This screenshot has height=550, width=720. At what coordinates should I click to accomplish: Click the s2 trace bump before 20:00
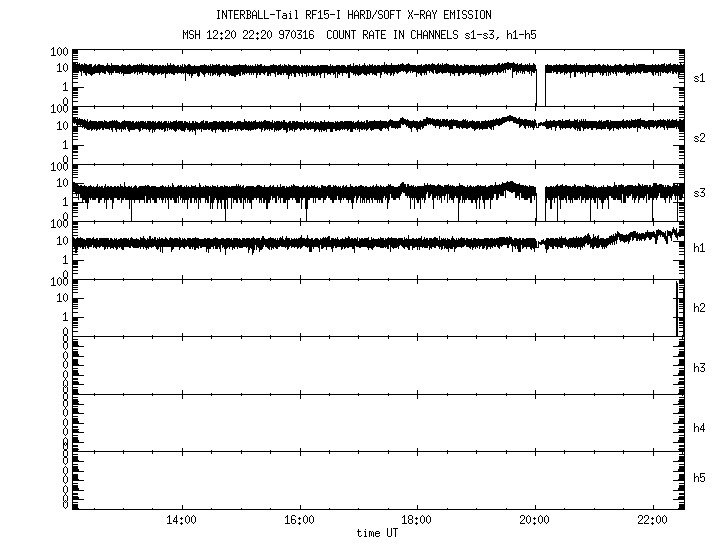510,119
